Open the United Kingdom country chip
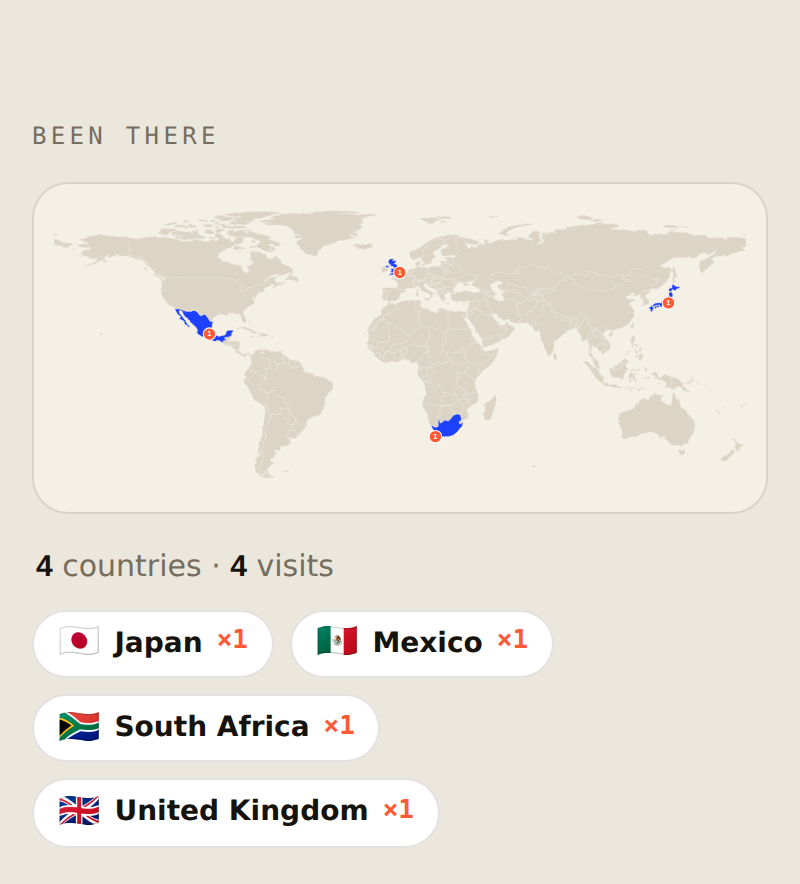Viewport: 800px width, 884px height. (x=236, y=812)
